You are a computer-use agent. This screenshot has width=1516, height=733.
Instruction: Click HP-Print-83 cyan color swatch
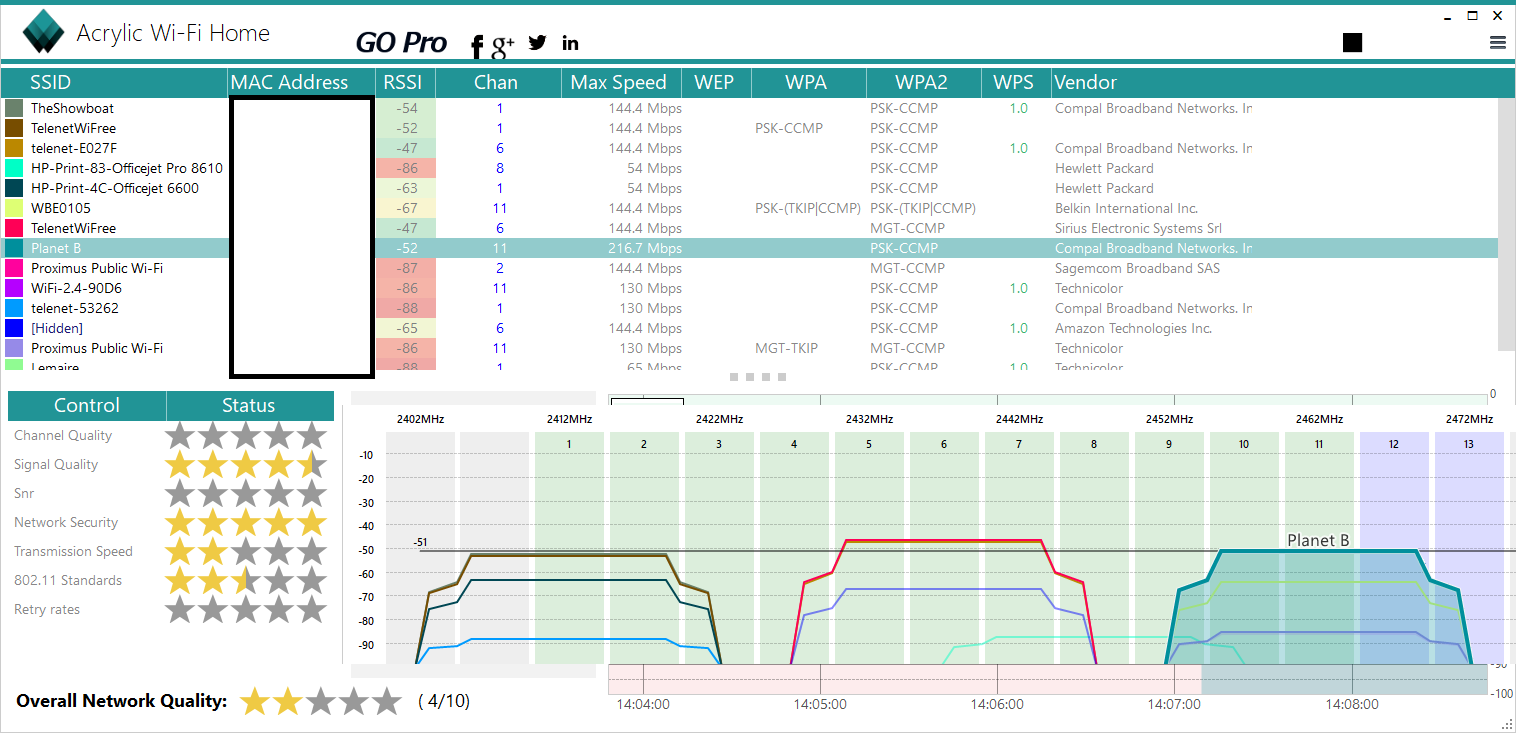[14, 168]
